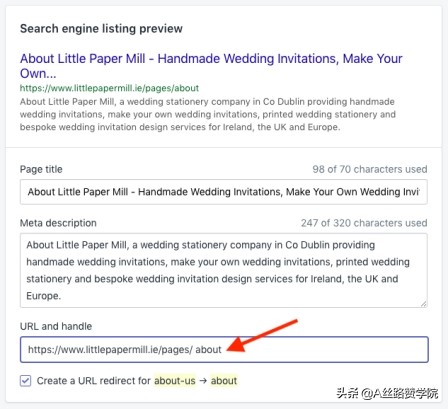Uncheck the Create a URL redirect checkbox
This screenshot has height=409, width=448.
tap(26, 380)
